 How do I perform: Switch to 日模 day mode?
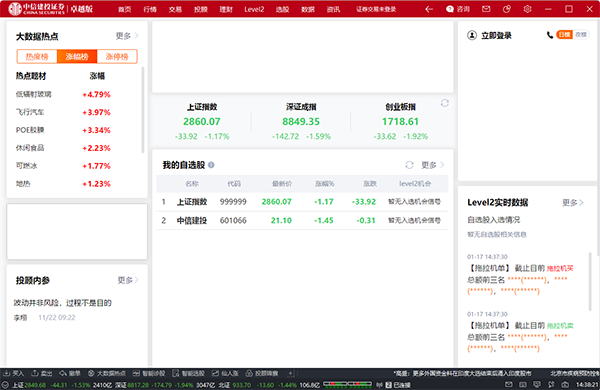[564, 35]
